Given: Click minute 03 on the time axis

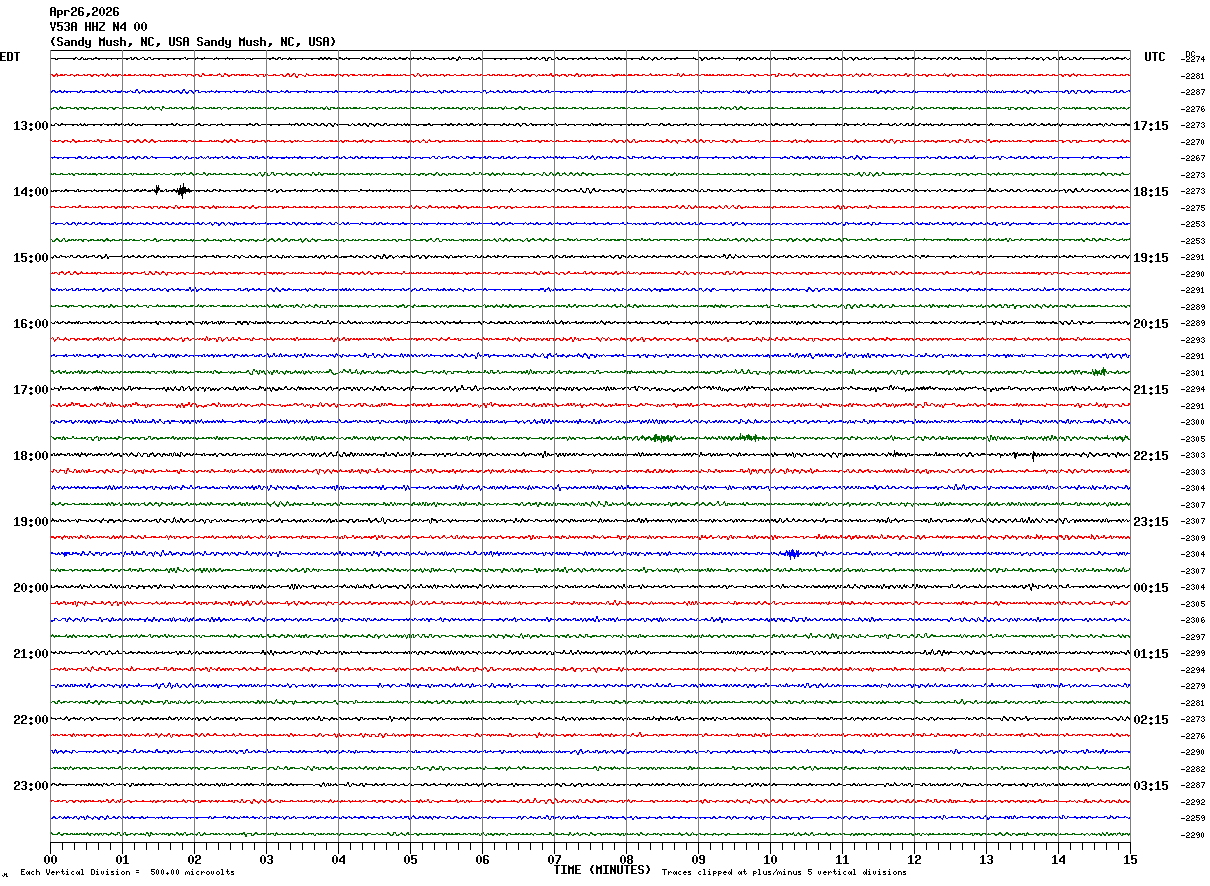Looking at the screenshot, I should [x=266, y=859].
